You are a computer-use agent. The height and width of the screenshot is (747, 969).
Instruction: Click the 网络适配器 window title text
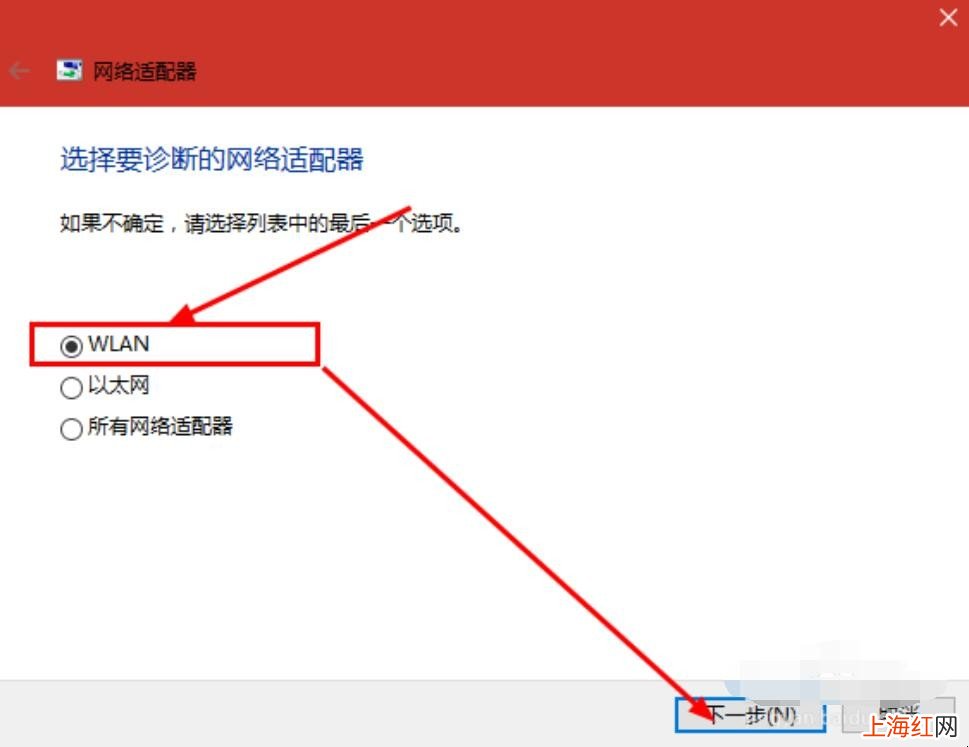click(x=145, y=71)
